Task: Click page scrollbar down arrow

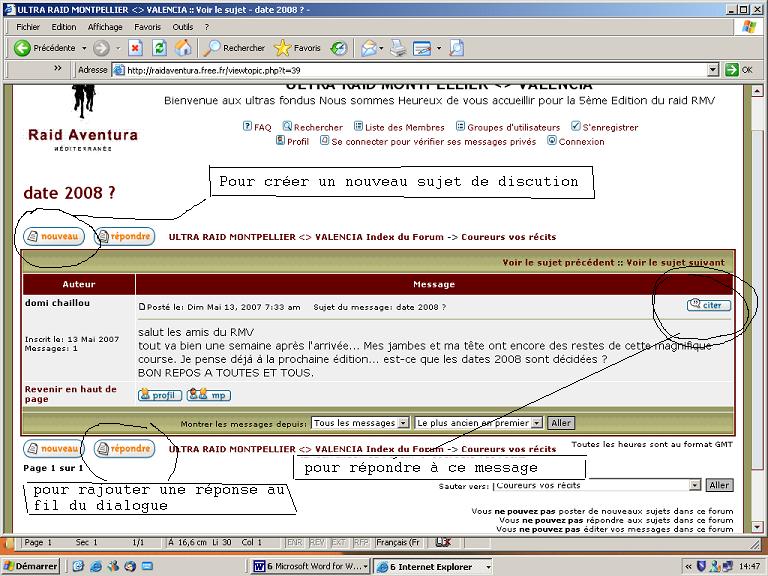Action: click(757, 527)
